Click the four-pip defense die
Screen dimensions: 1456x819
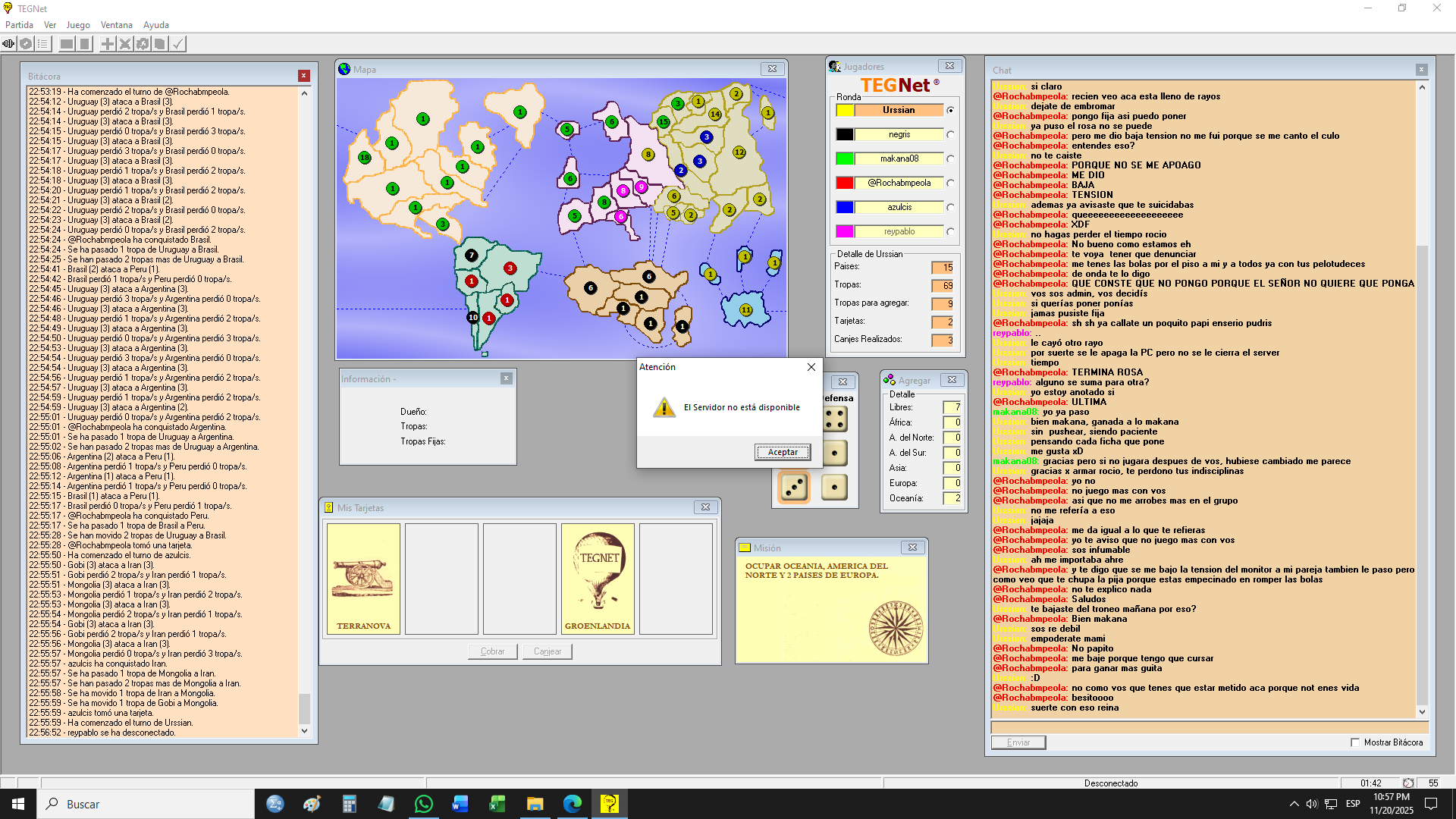(x=834, y=419)
